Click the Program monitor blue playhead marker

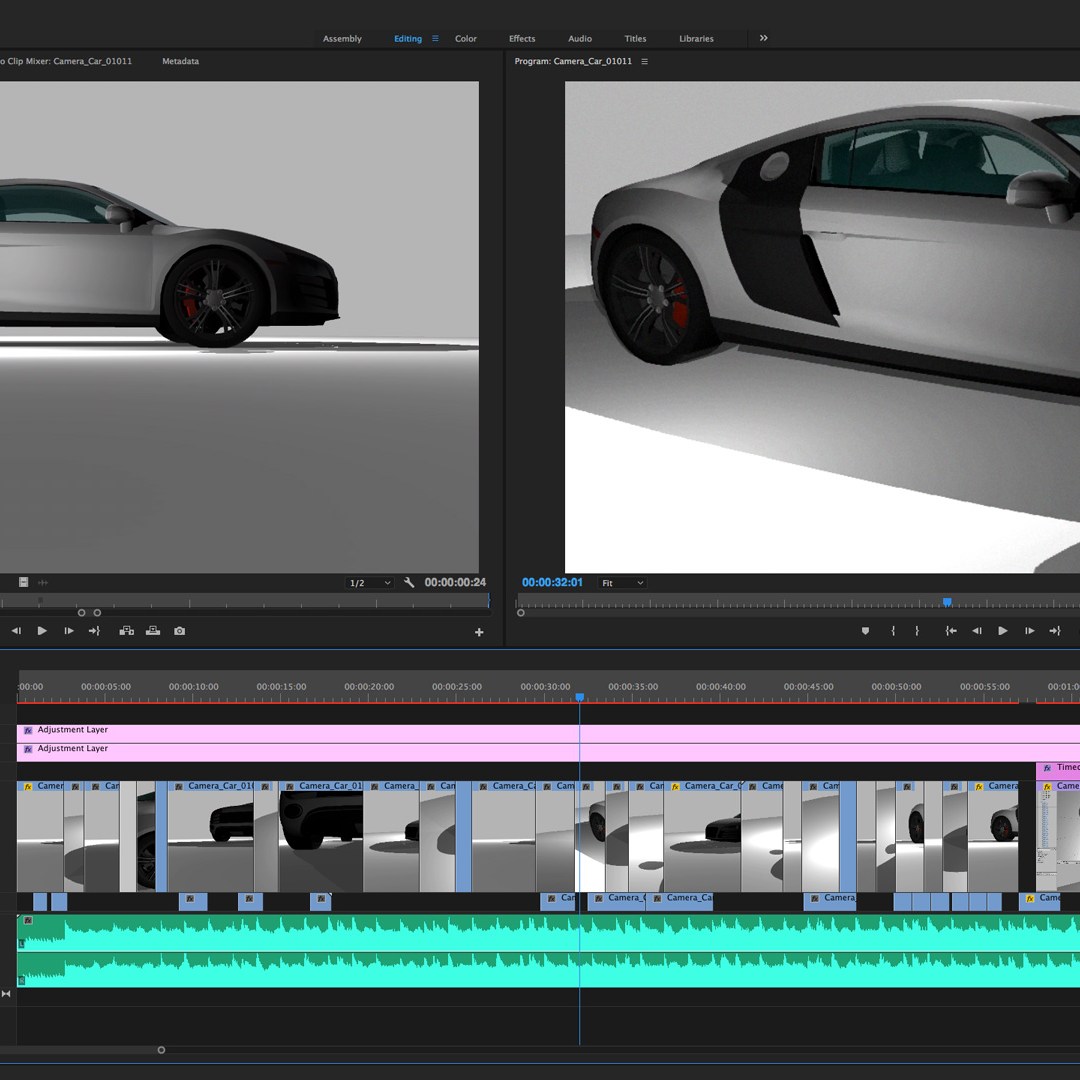[x=947, y=602]
